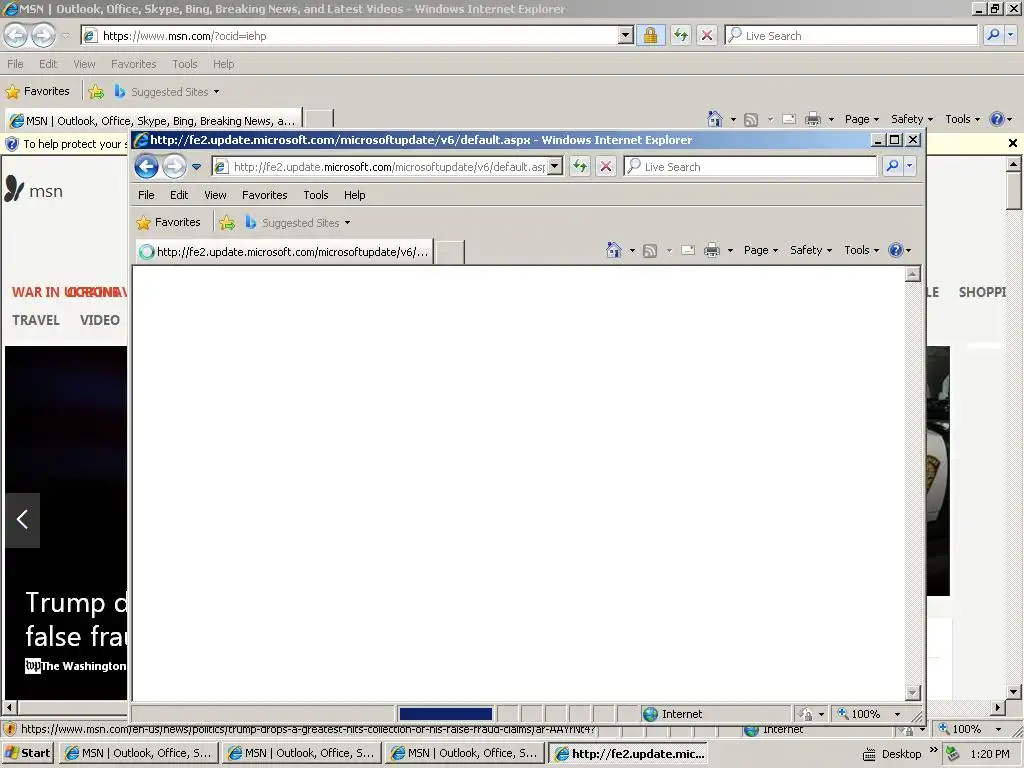Click Desktop toolbar on taskbar
1024x768 pixels.
coord(892,754)
